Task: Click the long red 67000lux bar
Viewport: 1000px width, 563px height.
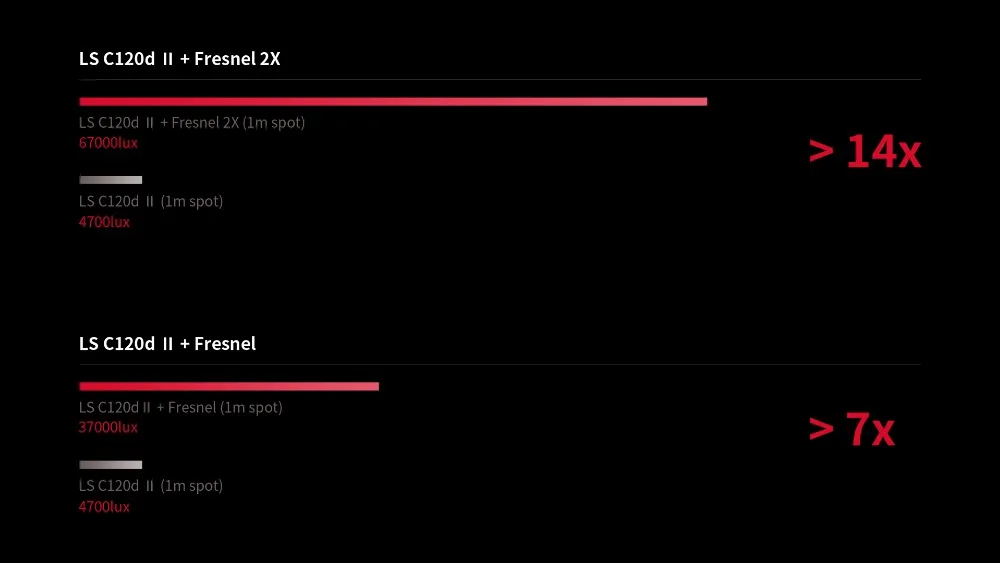Action: 393,101
